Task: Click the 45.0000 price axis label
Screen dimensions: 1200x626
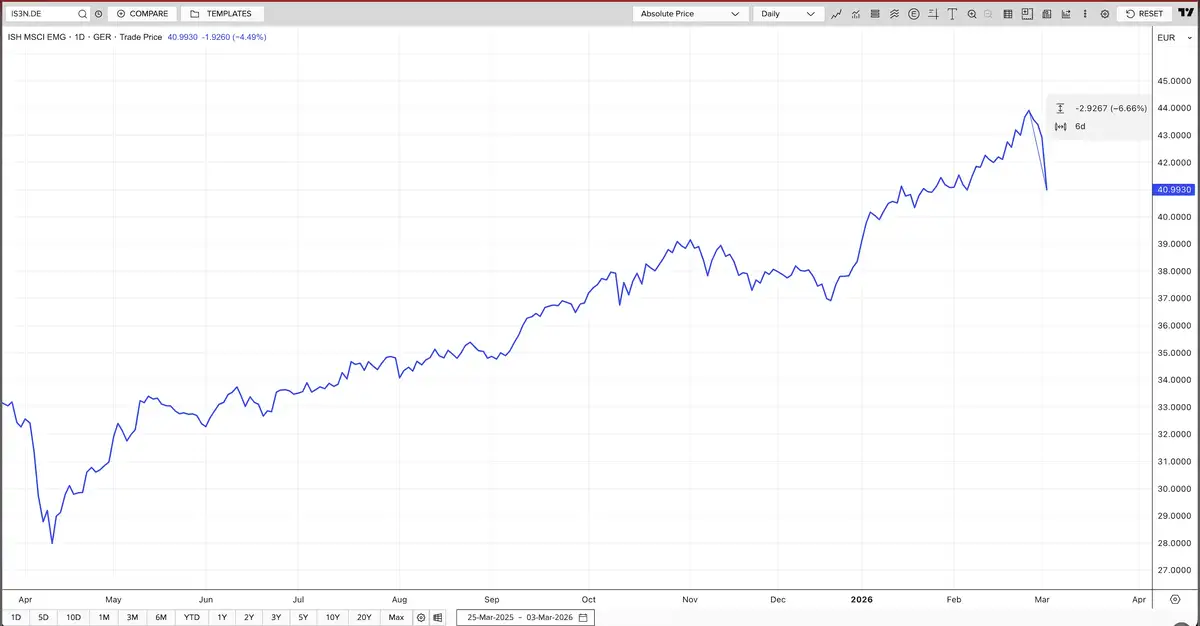Action: click(1174, 81)
